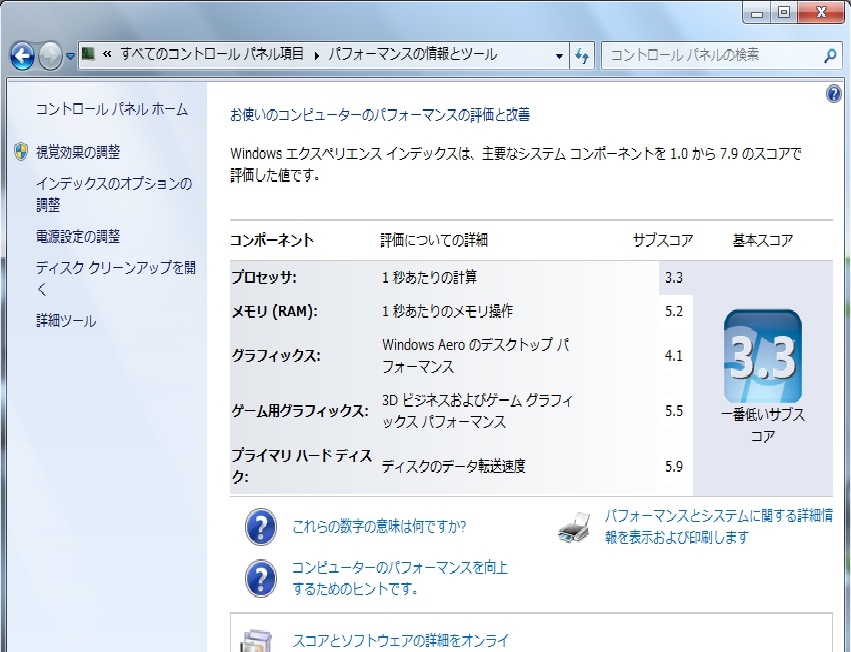Expand the « breadcrumb chevron in address bar

click(x=106, y=55)
